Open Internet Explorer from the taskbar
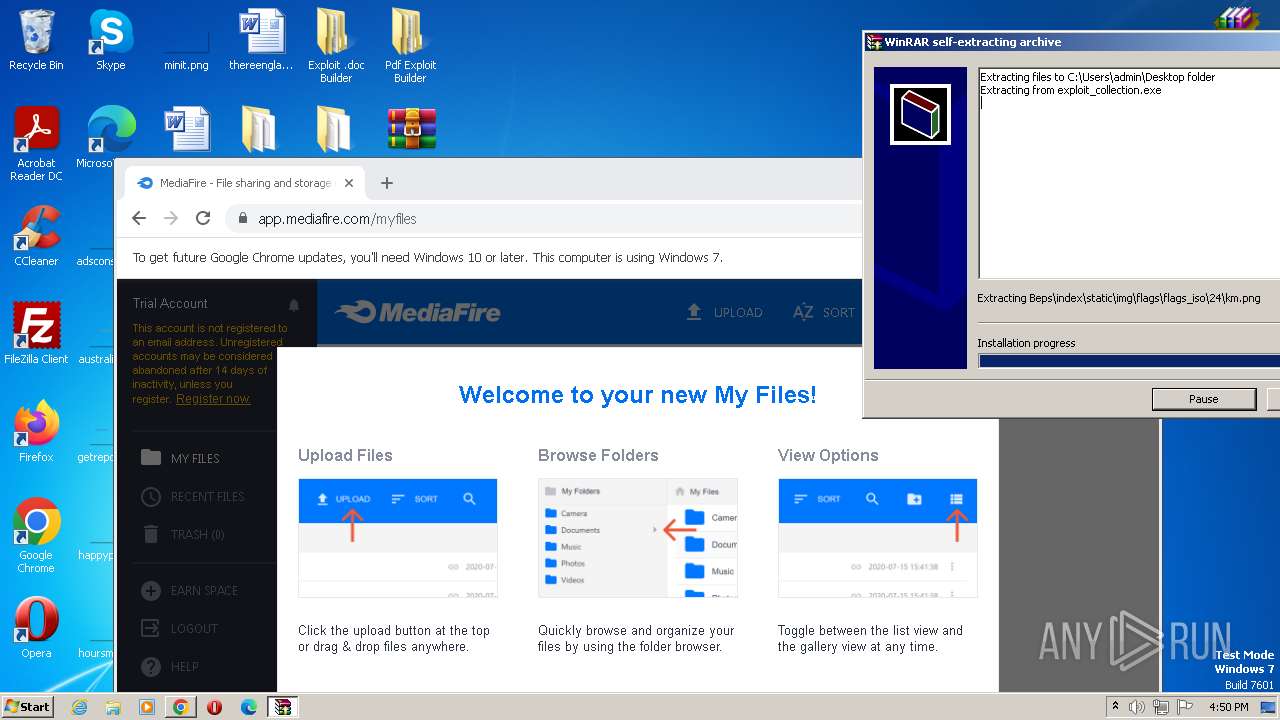 tap(80, 707)
